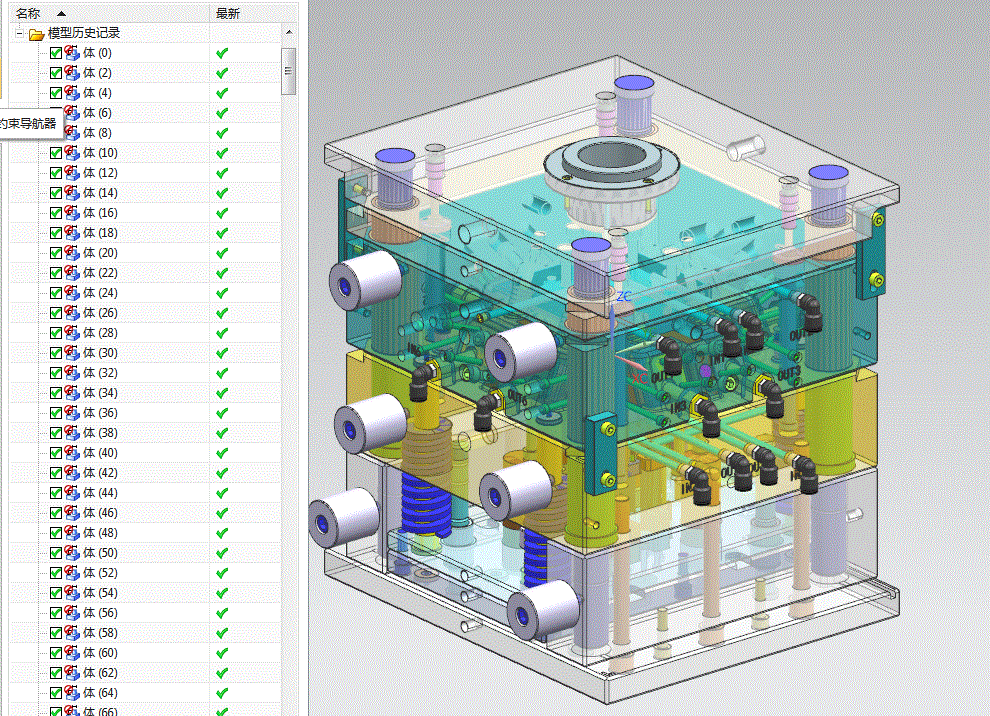Screen dimensions: 990x716
Task: Select the row labeled 体 (52)
Action: pyautogui.click(x=145, y=573)
